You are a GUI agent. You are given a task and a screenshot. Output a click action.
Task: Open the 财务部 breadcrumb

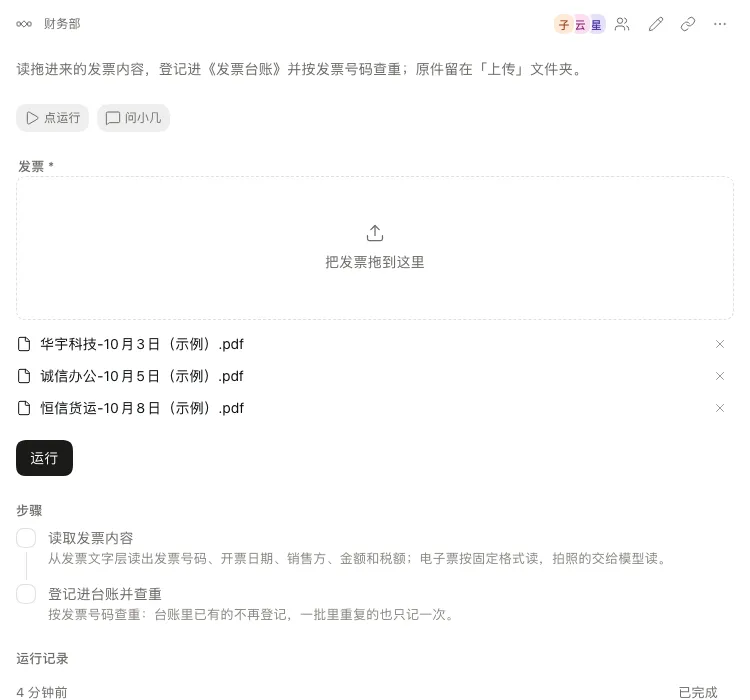(x=62, y=24)
